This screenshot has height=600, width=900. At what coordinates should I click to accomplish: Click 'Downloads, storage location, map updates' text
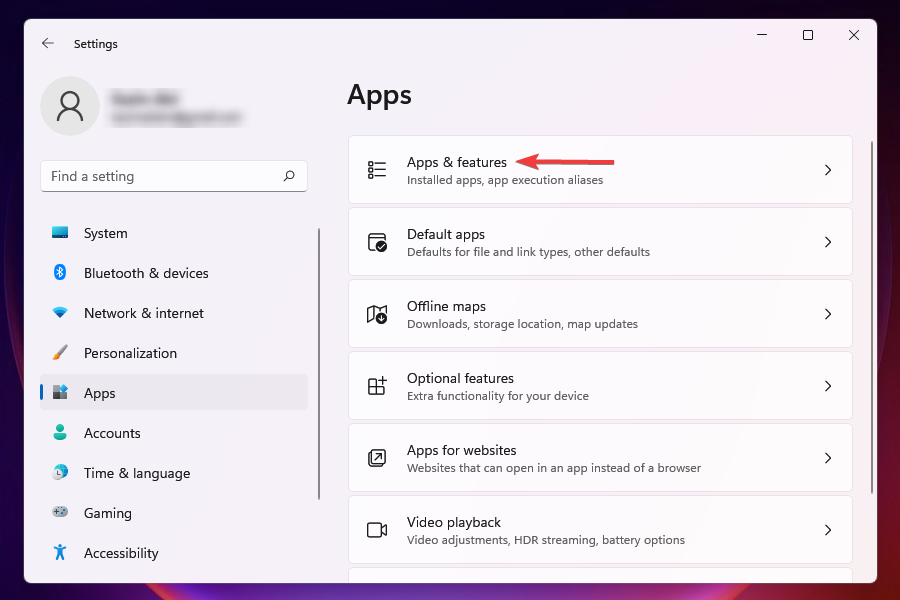click(522, 324)
